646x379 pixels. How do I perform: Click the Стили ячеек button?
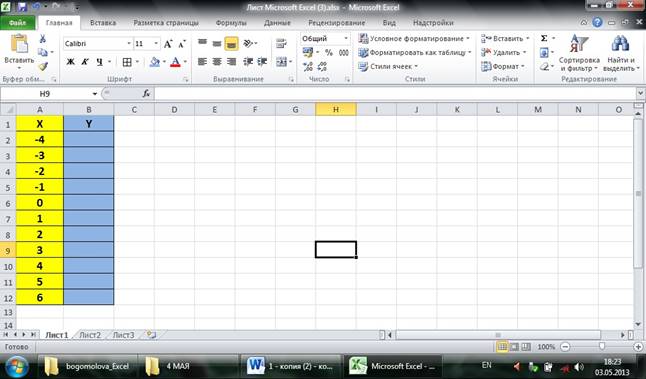(388, 66)
